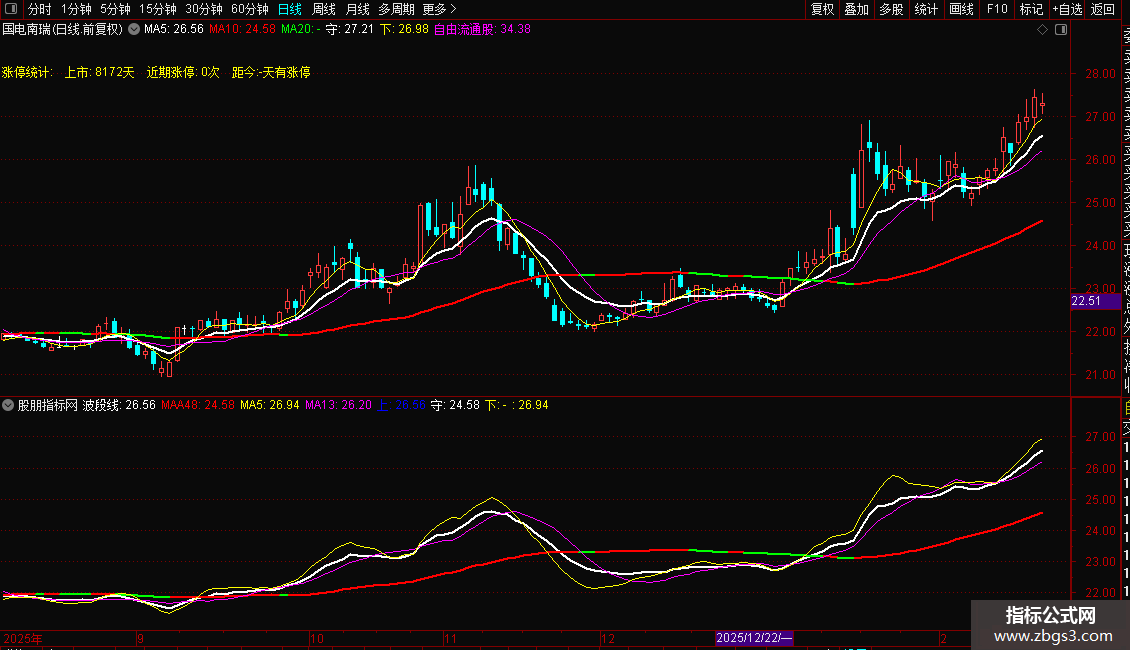Viewport: 1130px width, 650px height.
Task: Click the 28.00 price level on main axis
Action: (1100, 74)
